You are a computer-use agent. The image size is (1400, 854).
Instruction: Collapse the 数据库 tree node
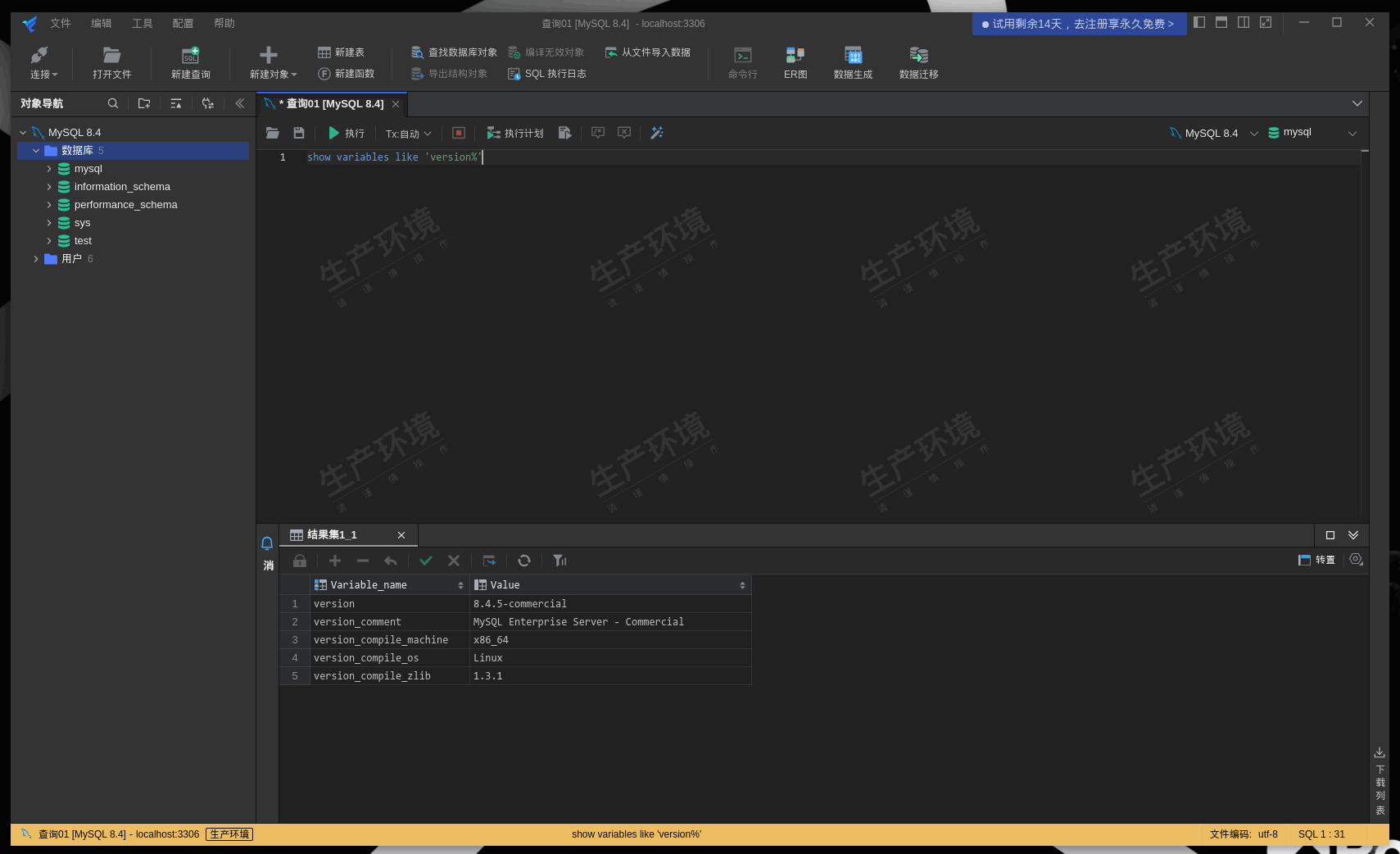coord(35,151)
